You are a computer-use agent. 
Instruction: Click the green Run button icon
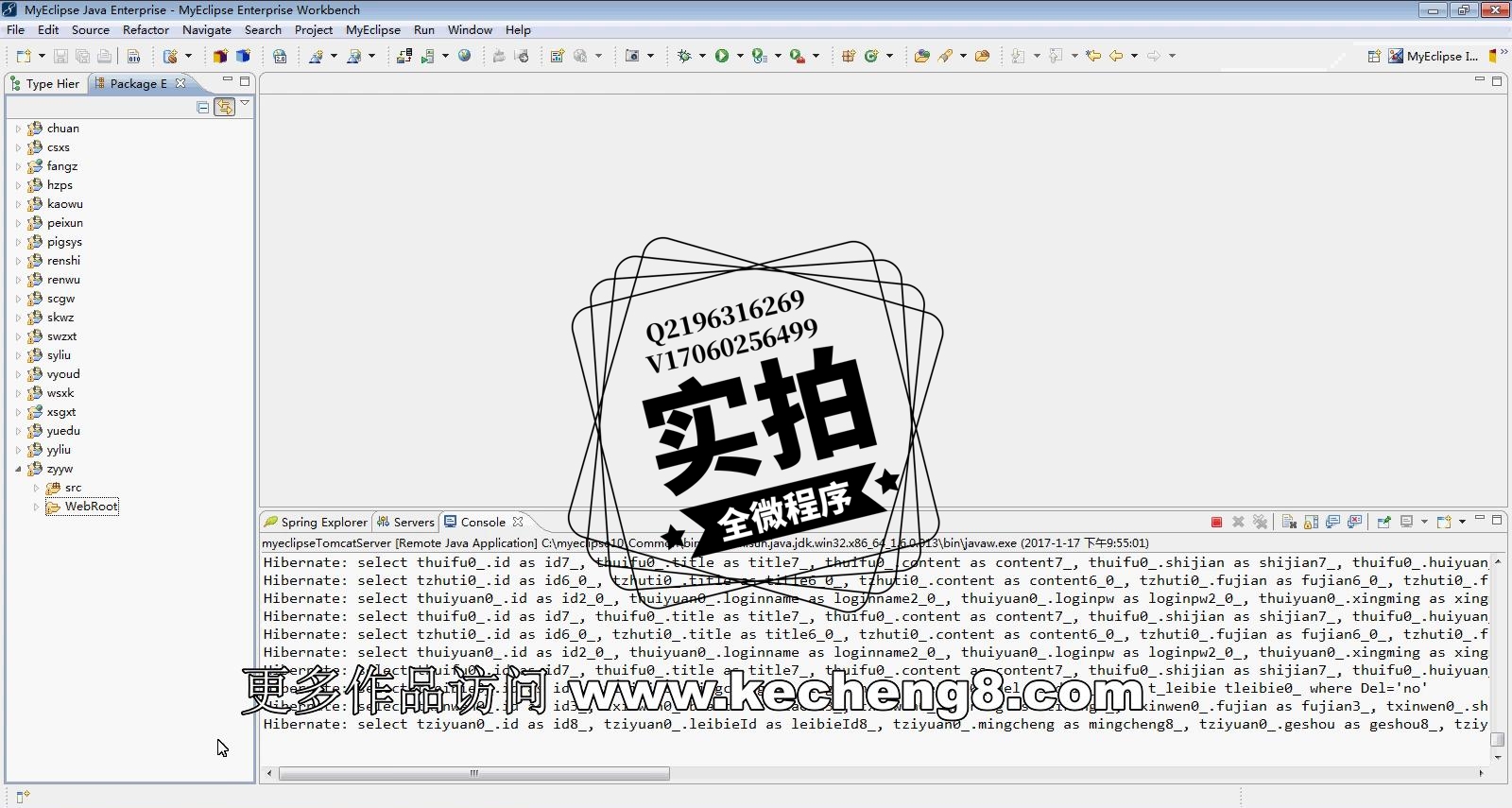point(722,56)
